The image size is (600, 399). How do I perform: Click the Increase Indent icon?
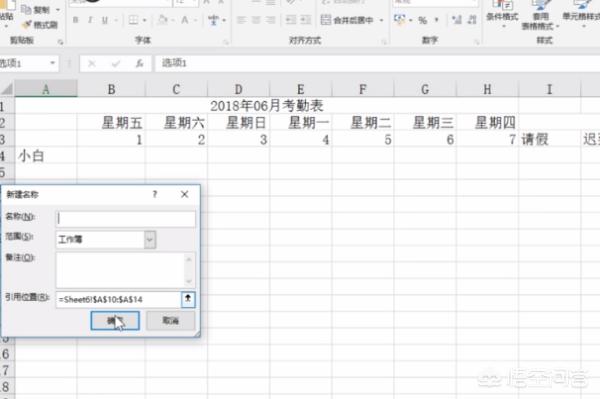(306, 20)
